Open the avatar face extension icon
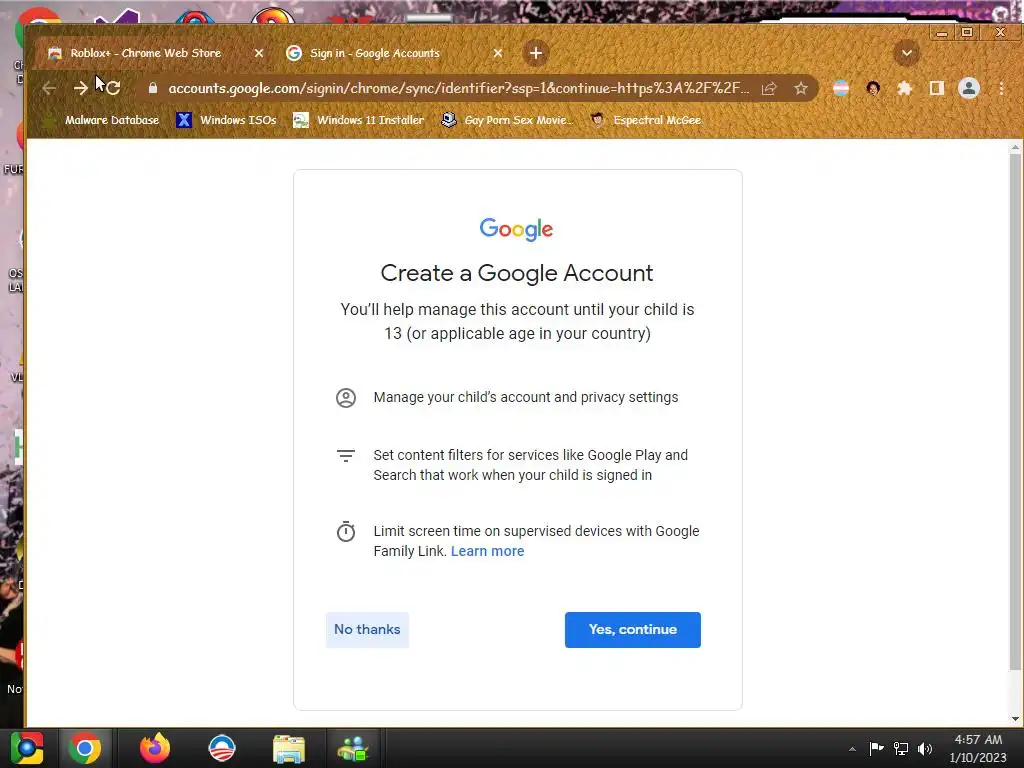Viewport: 1024px width, 768px height. [873, 88]
